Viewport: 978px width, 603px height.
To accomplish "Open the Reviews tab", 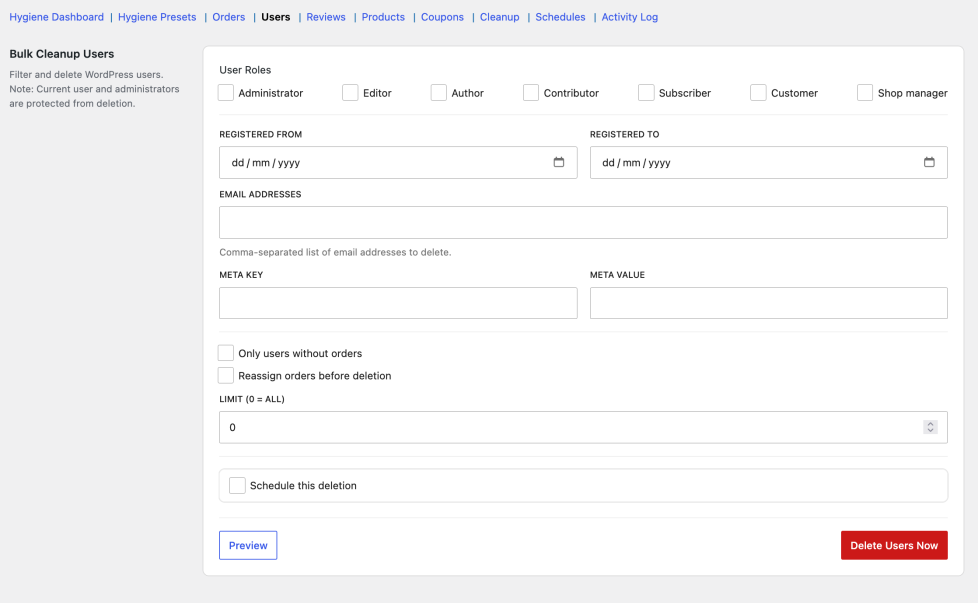I will (326, 17).
